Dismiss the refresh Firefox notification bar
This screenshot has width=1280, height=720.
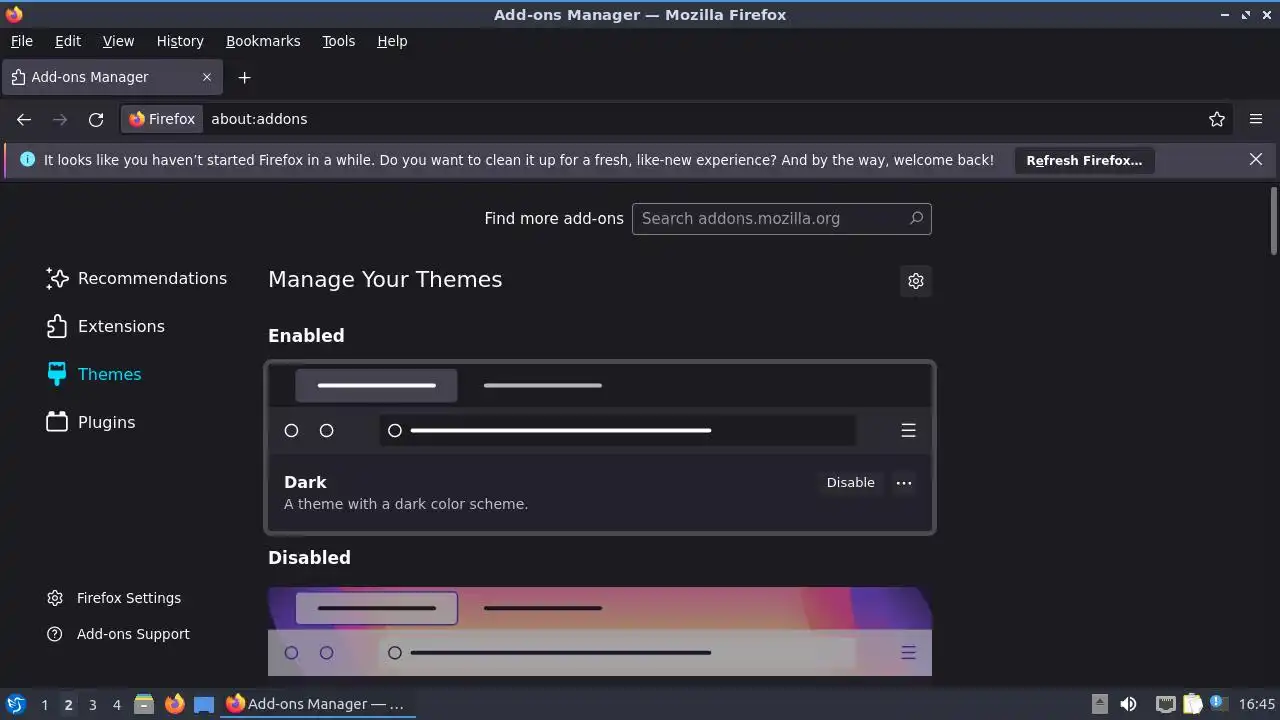1256,160
